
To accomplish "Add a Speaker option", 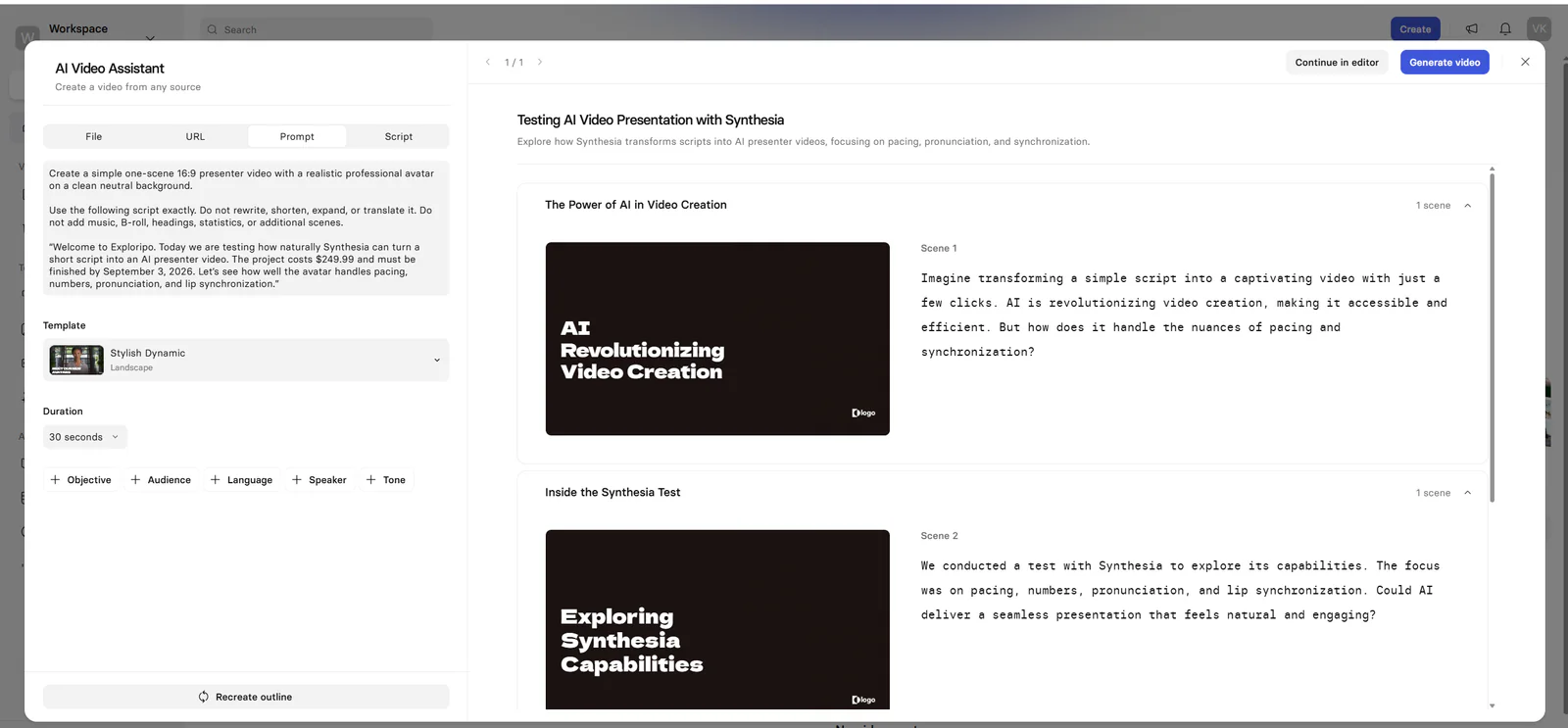I will 319,480.
